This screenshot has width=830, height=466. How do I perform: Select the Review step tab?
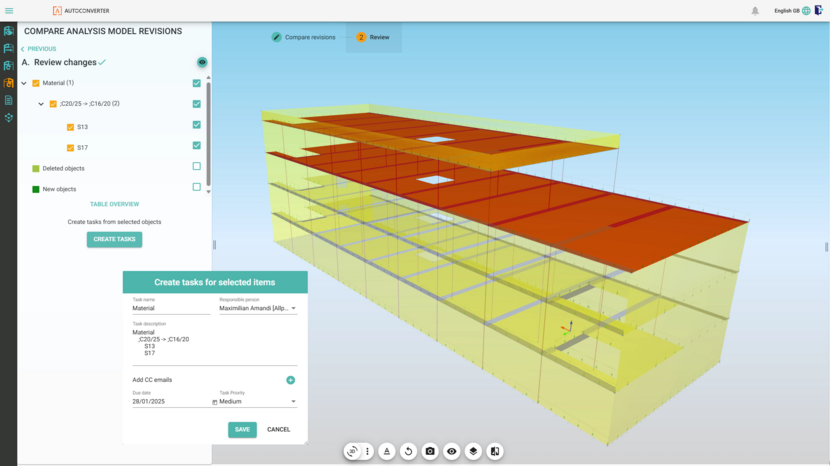tap(373, 37)
